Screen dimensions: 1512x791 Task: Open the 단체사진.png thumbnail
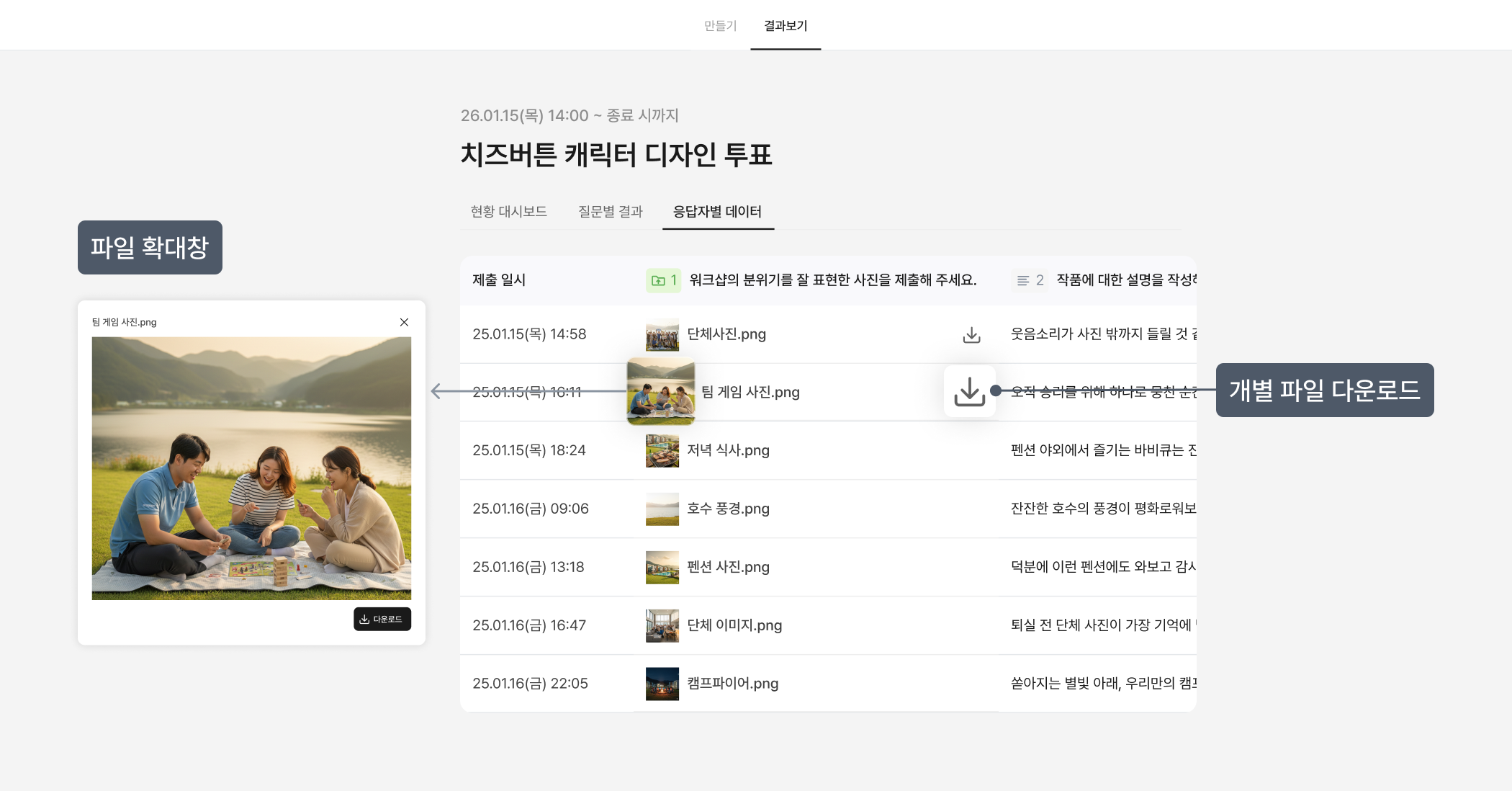[662, 335]
